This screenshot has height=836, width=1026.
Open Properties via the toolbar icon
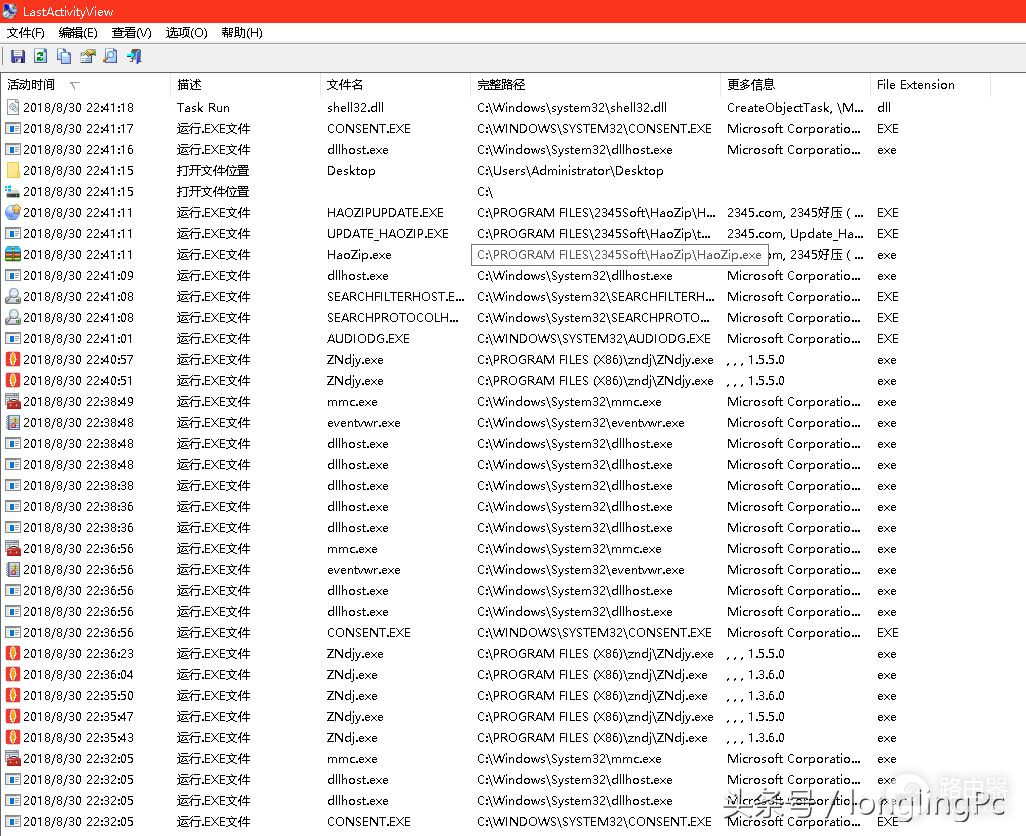coord(87,57)
